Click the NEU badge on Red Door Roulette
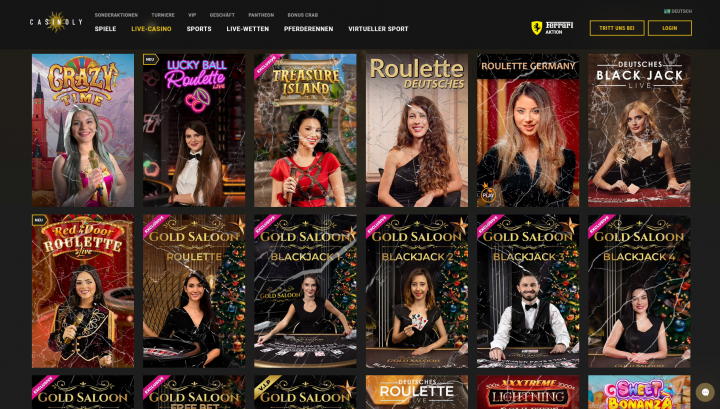Image resolution: width=720 pixels, height=409 pixels. pos(39,220)
